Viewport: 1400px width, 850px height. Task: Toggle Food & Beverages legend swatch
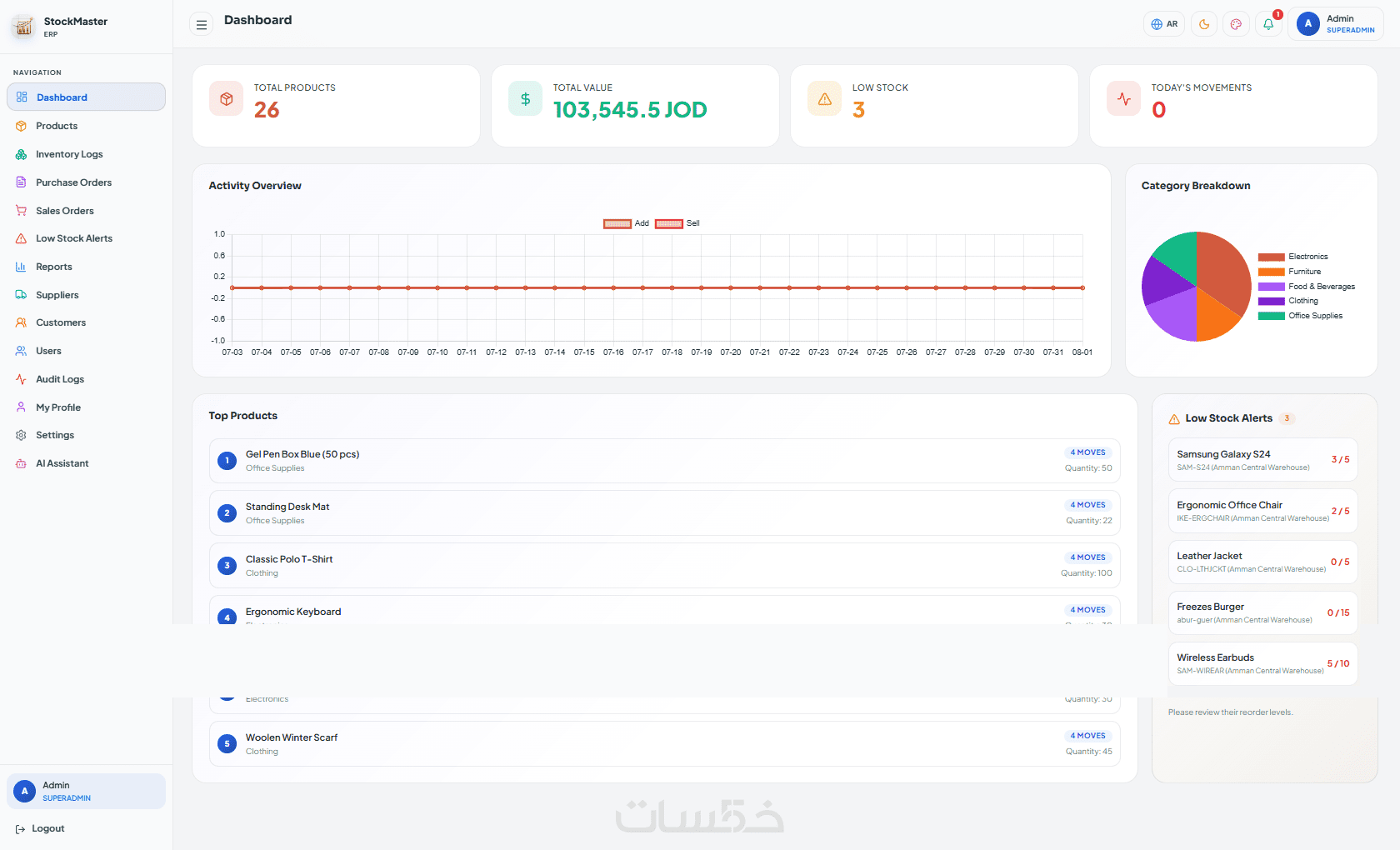coord(1271,287)
